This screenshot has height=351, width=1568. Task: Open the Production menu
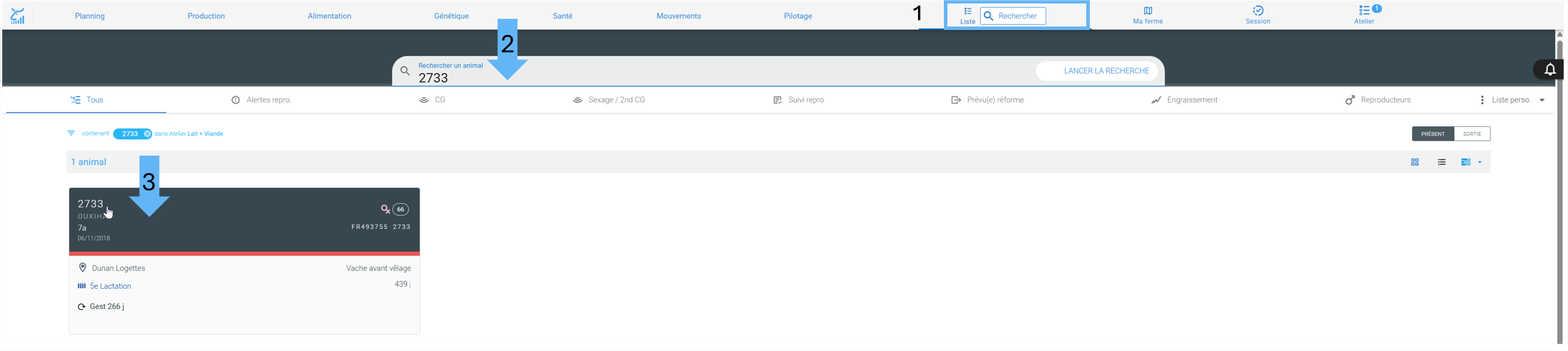tap(206, 16)
